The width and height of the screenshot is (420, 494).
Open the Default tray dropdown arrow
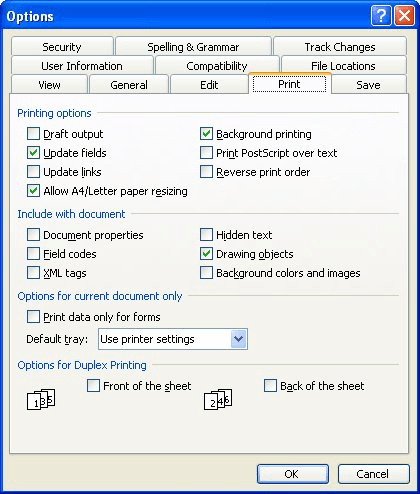tap(238, 339)
